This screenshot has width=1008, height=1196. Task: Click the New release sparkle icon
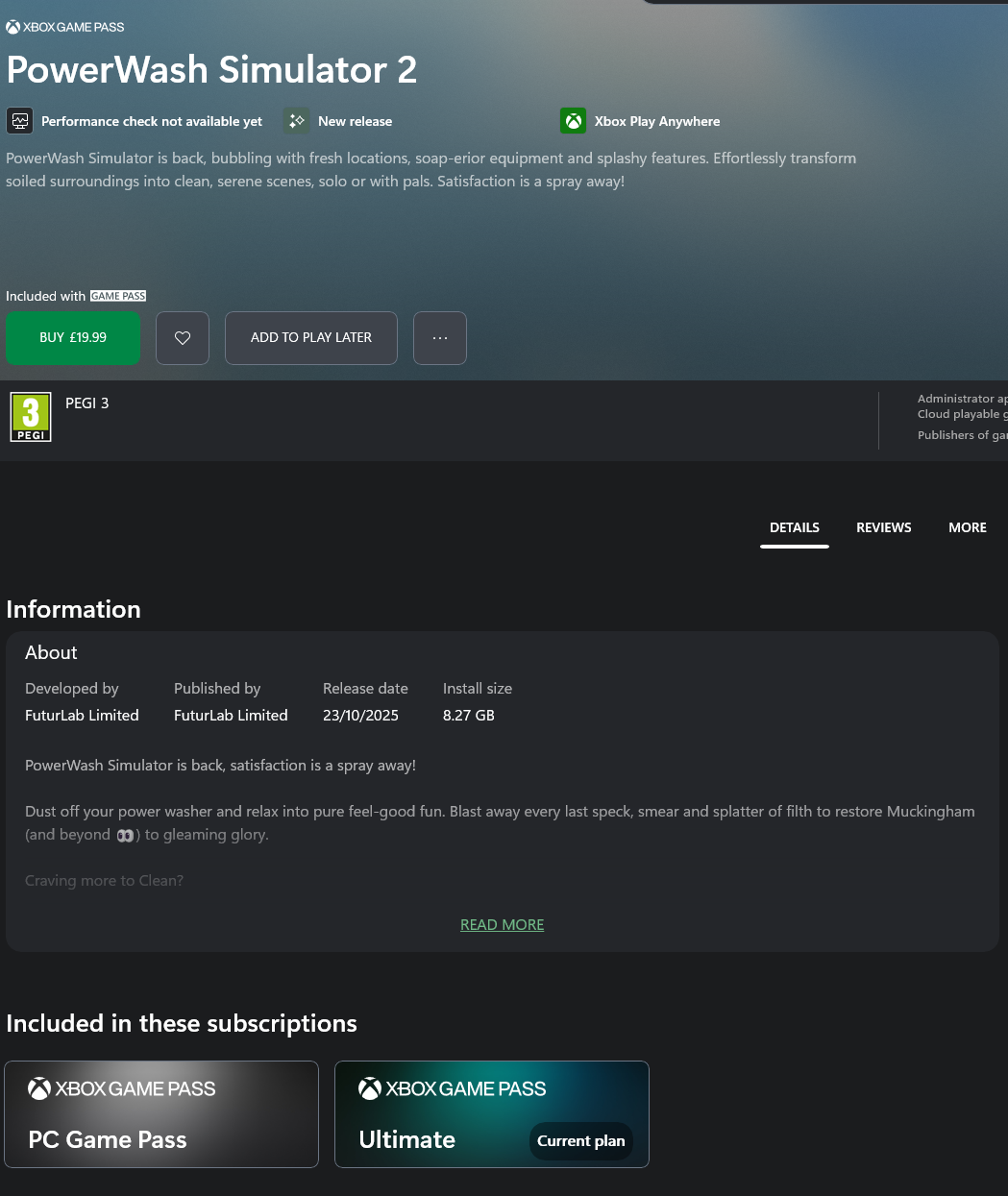(297, 121)
